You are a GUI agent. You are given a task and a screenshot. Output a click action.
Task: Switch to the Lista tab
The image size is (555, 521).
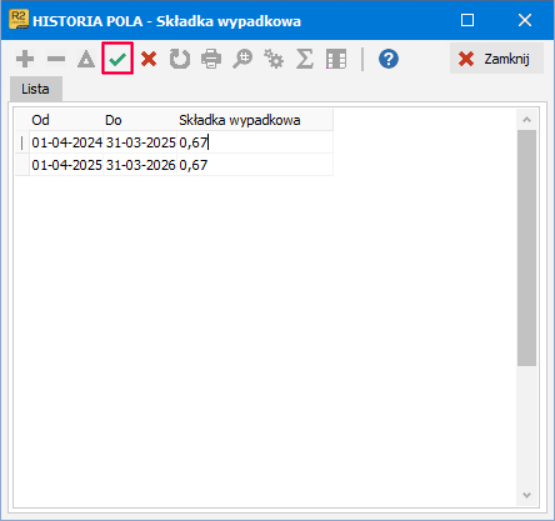point(36,89)
